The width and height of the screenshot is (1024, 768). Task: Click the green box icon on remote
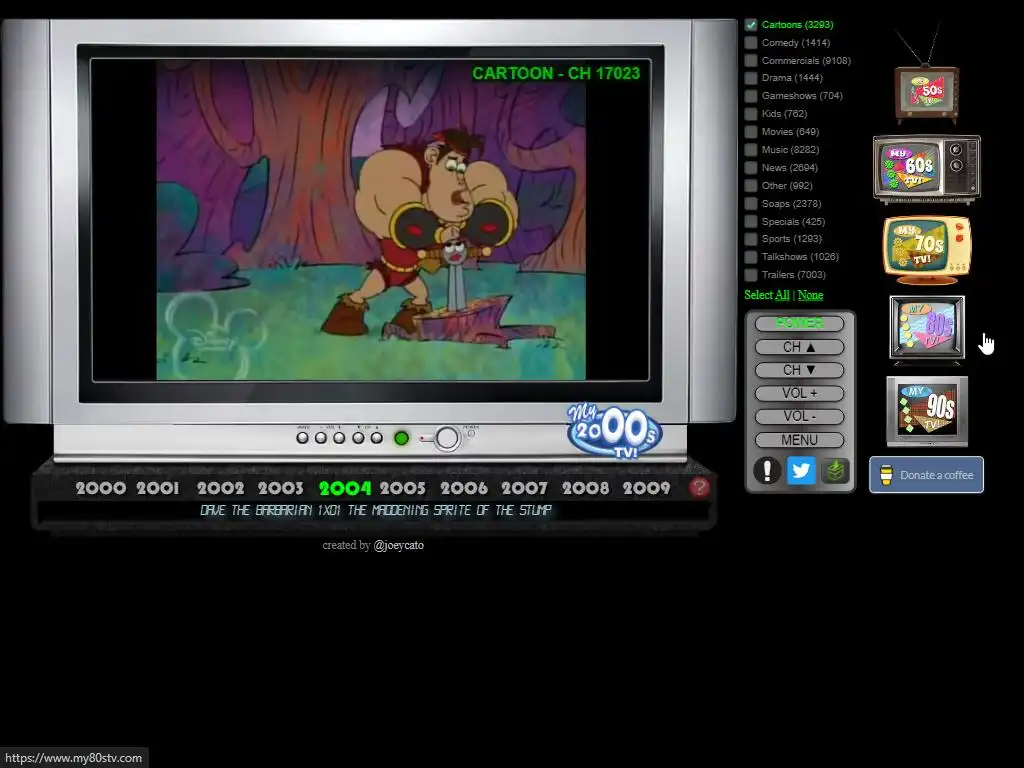(x=835, y=470)
